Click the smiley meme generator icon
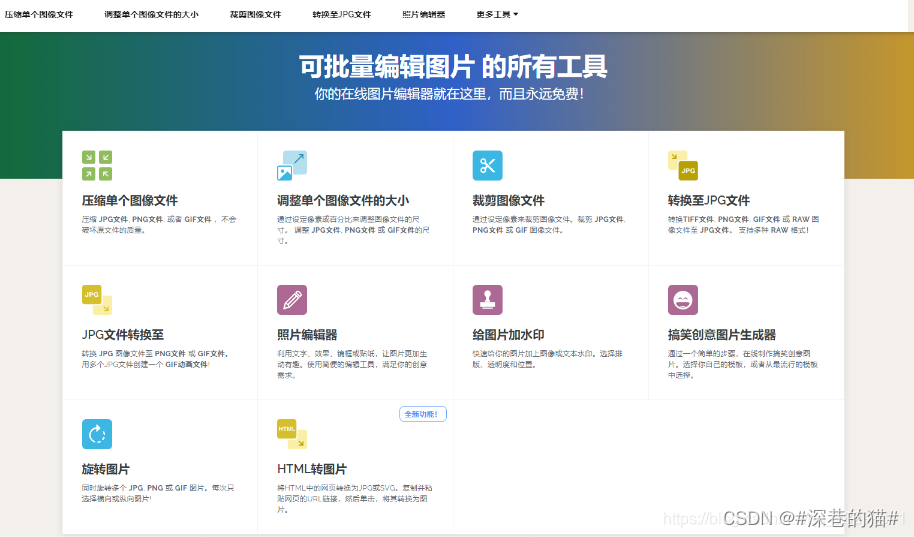The image size is (914, 537). click(x=683, y=300)
